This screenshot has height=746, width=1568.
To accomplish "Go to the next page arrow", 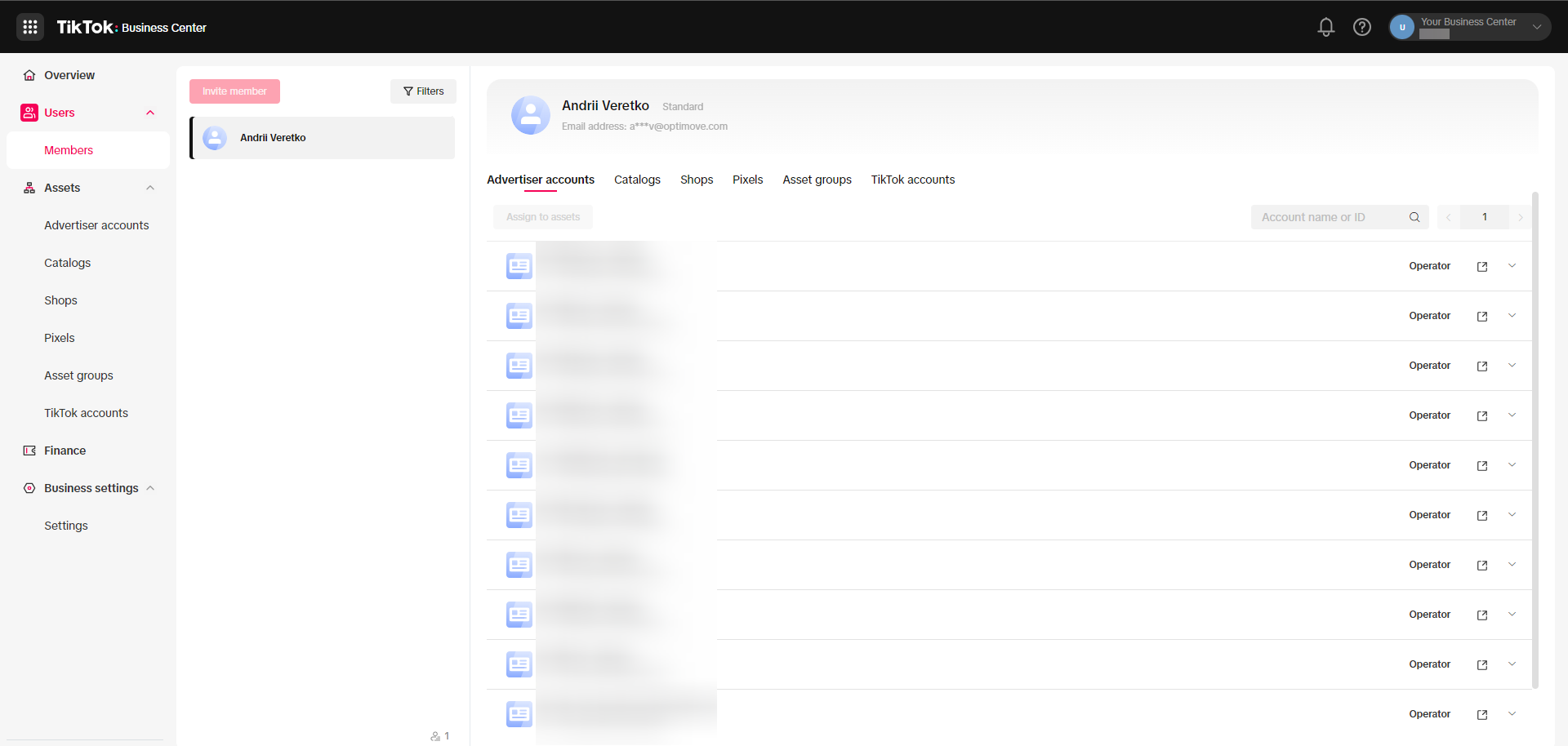I will click(1520, 217).
